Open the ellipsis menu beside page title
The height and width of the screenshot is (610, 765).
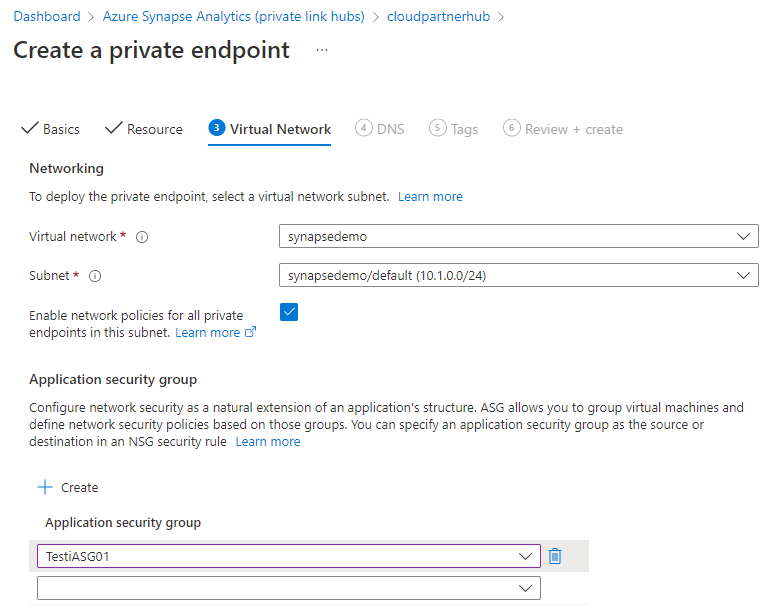click(322, 50)
